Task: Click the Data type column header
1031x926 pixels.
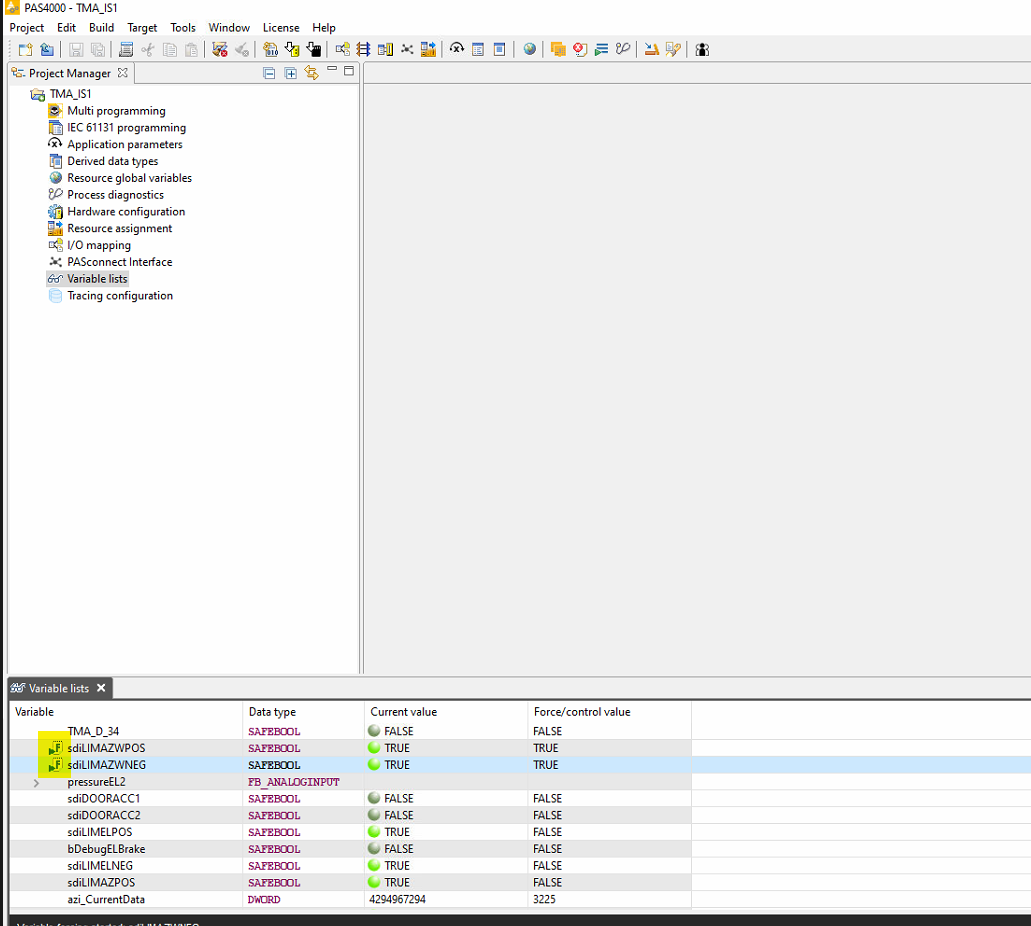Action: point(303,712)
